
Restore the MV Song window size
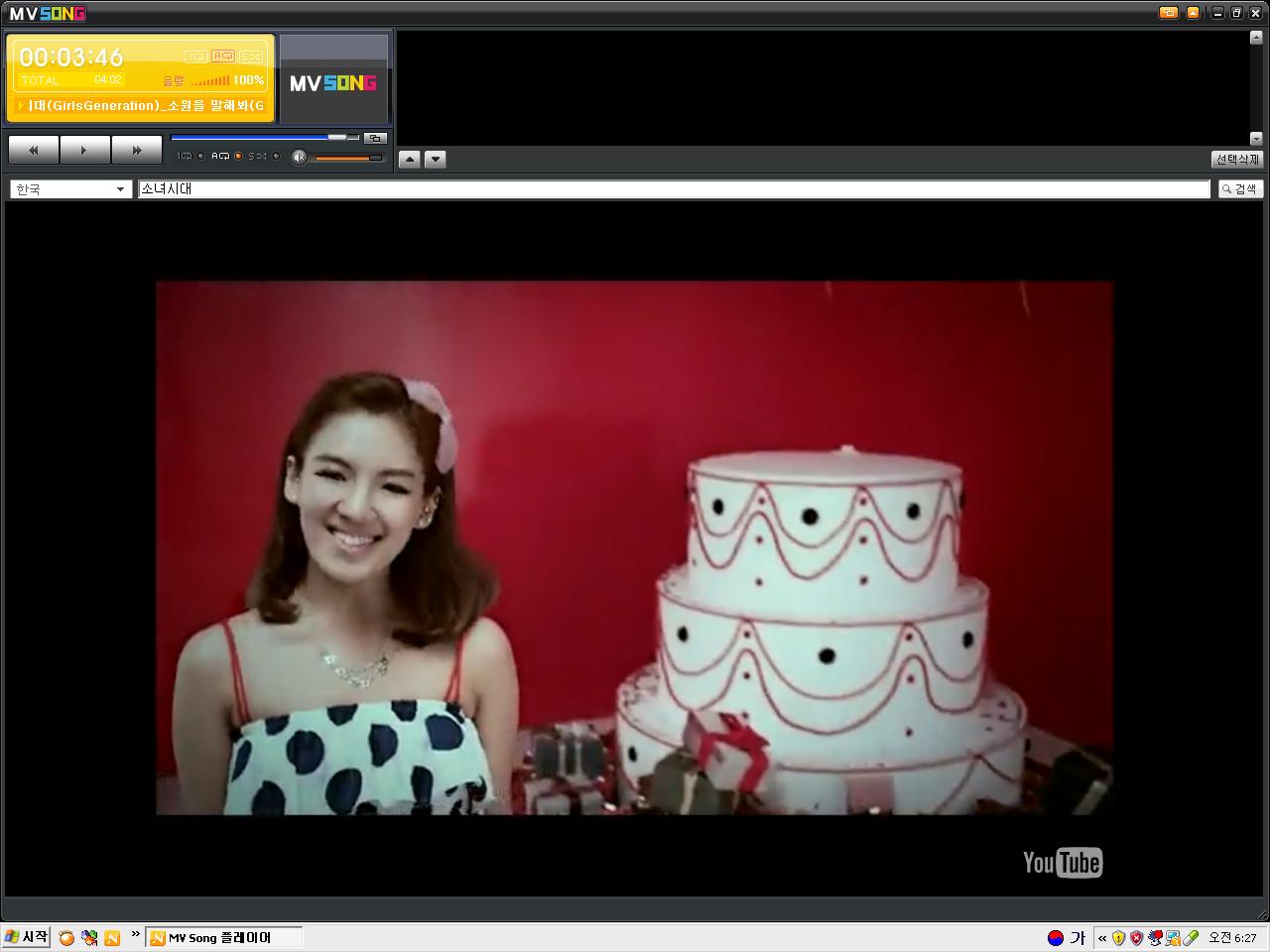[x=1236, y=13]
